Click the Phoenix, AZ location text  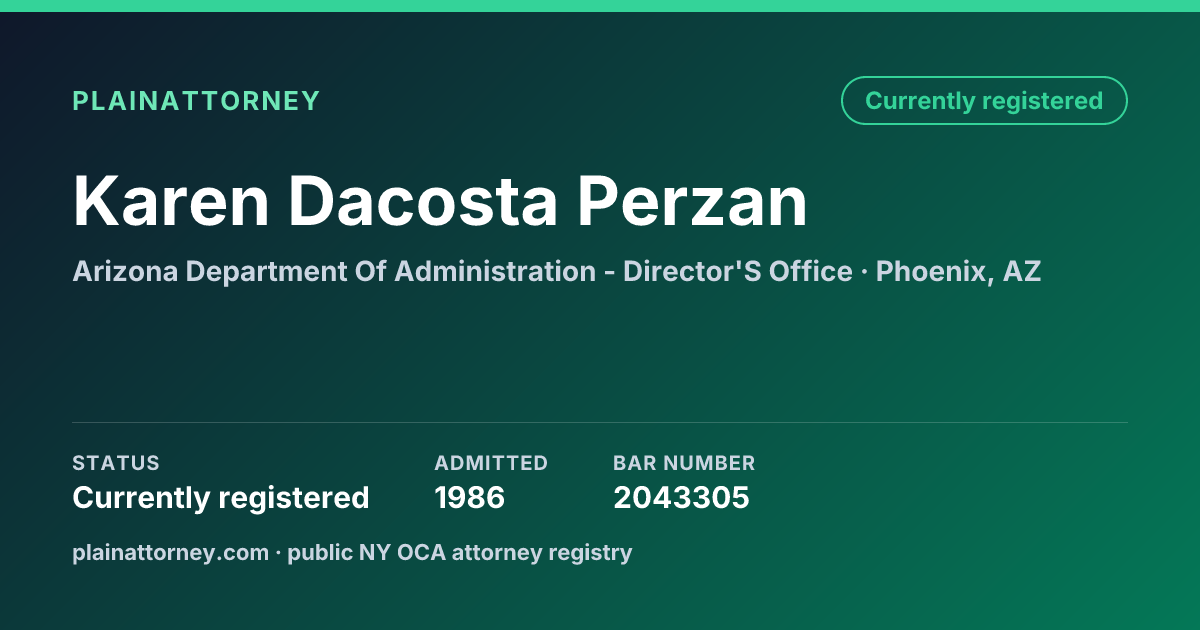point(959,271)
